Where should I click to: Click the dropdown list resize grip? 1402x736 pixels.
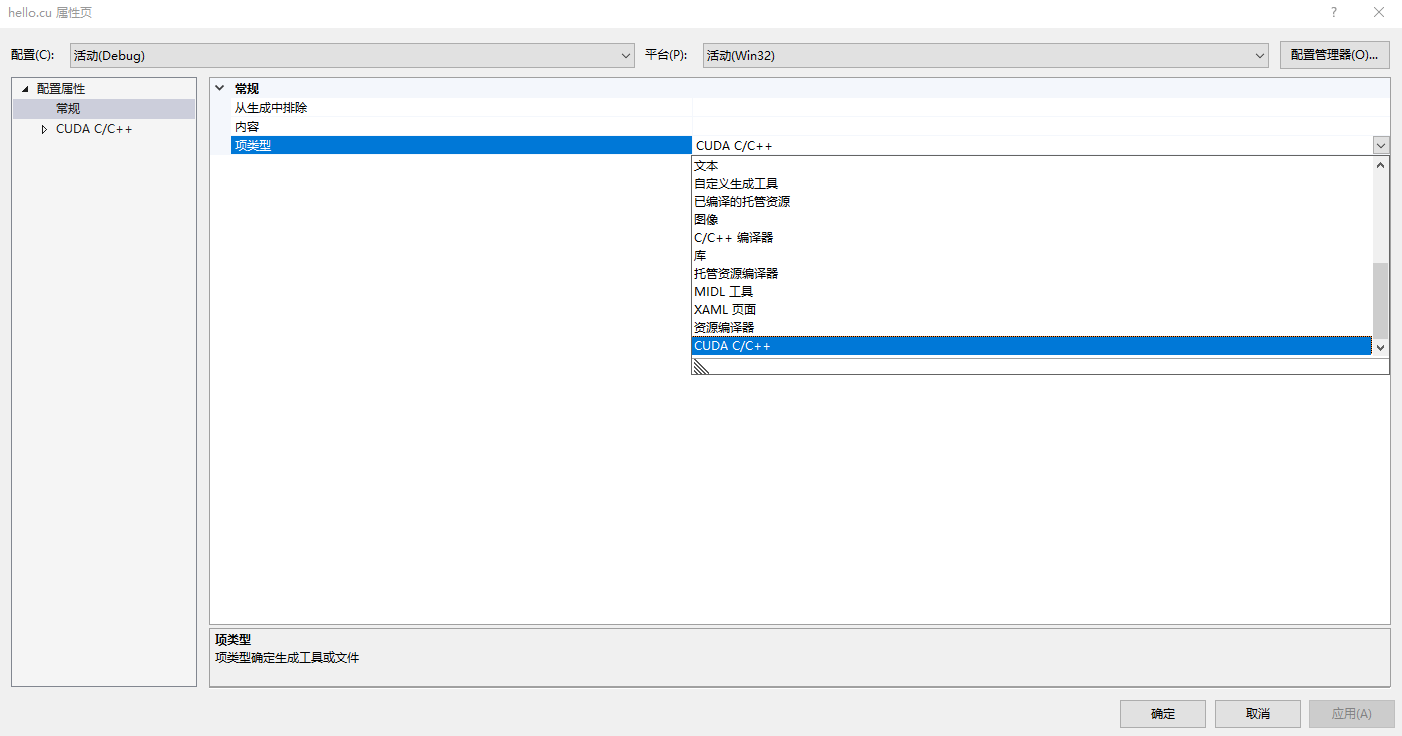(x=701, y=366)
